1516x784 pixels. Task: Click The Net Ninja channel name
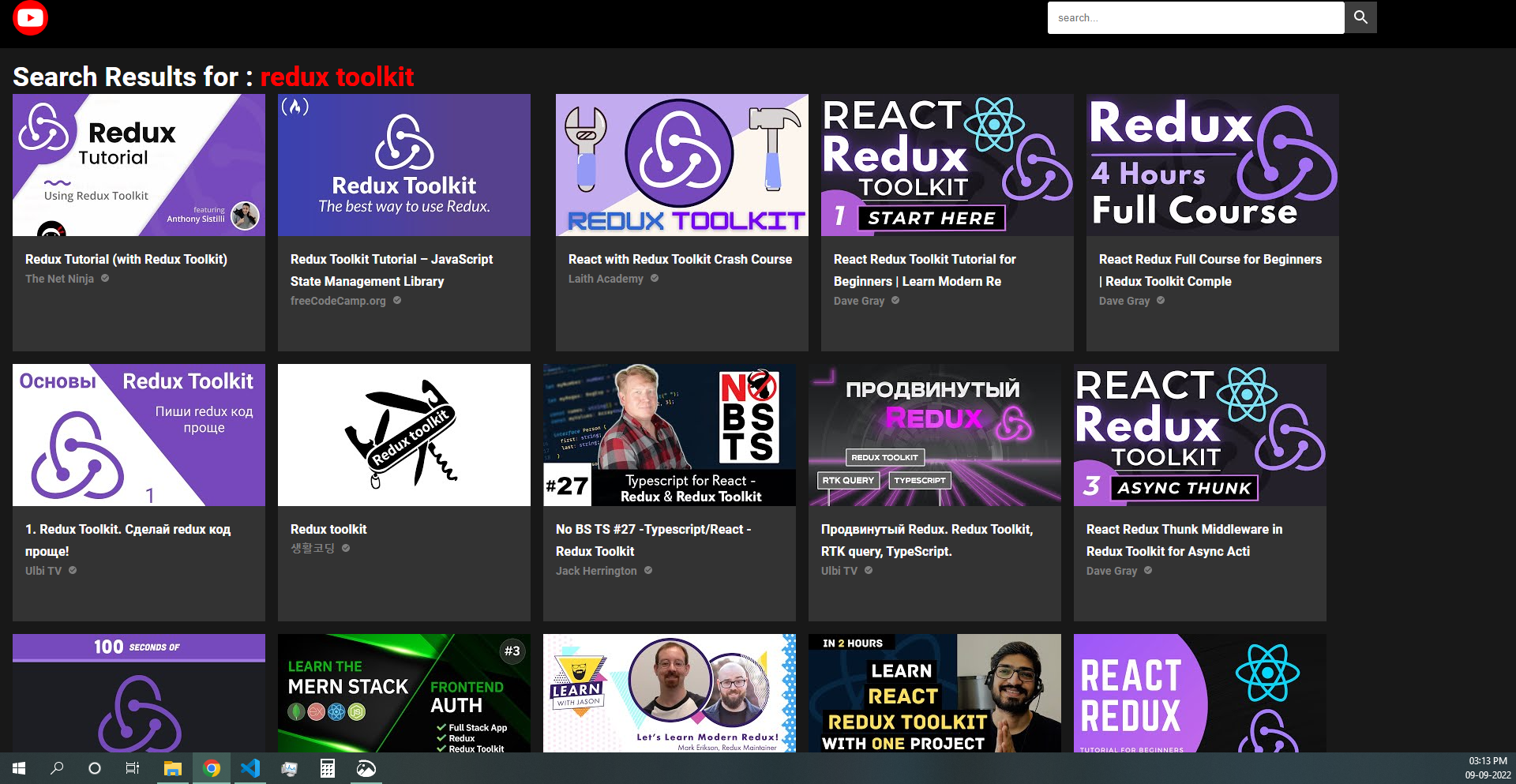(59, 279)
